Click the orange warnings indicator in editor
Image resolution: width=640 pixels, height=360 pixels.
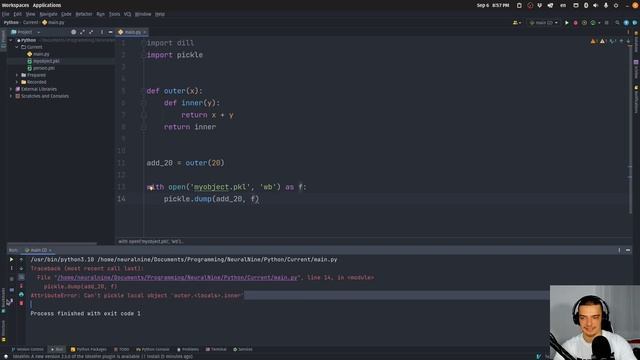[x=594, y=41]
